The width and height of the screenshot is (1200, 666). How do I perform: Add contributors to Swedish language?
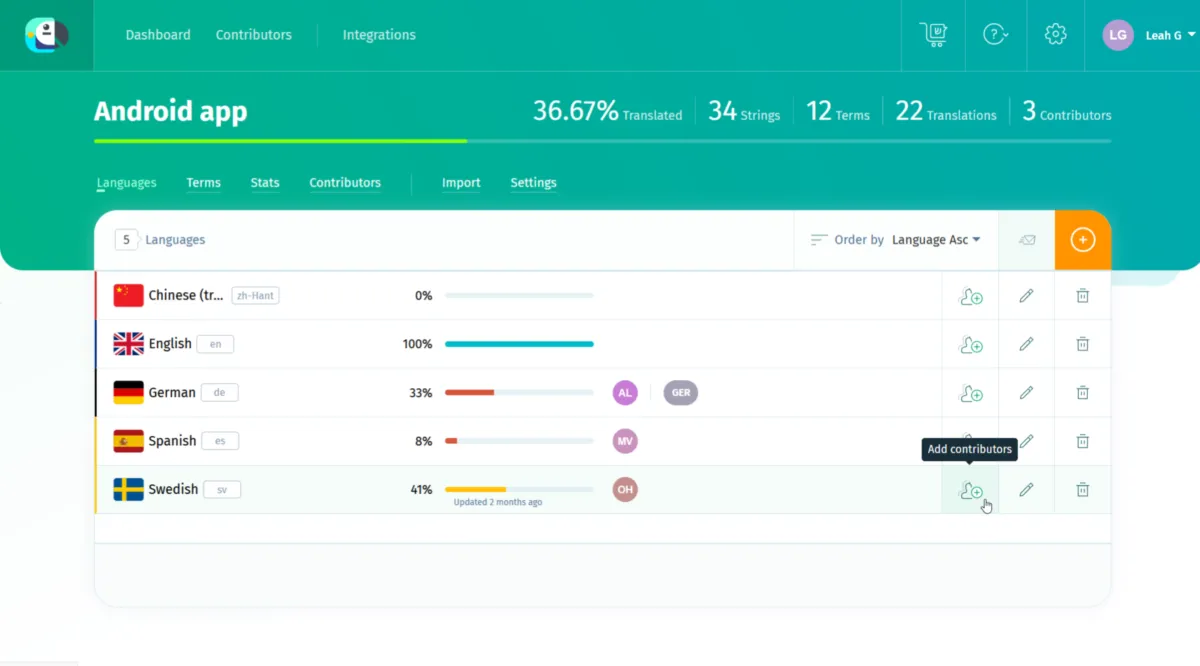pos(970,490)
